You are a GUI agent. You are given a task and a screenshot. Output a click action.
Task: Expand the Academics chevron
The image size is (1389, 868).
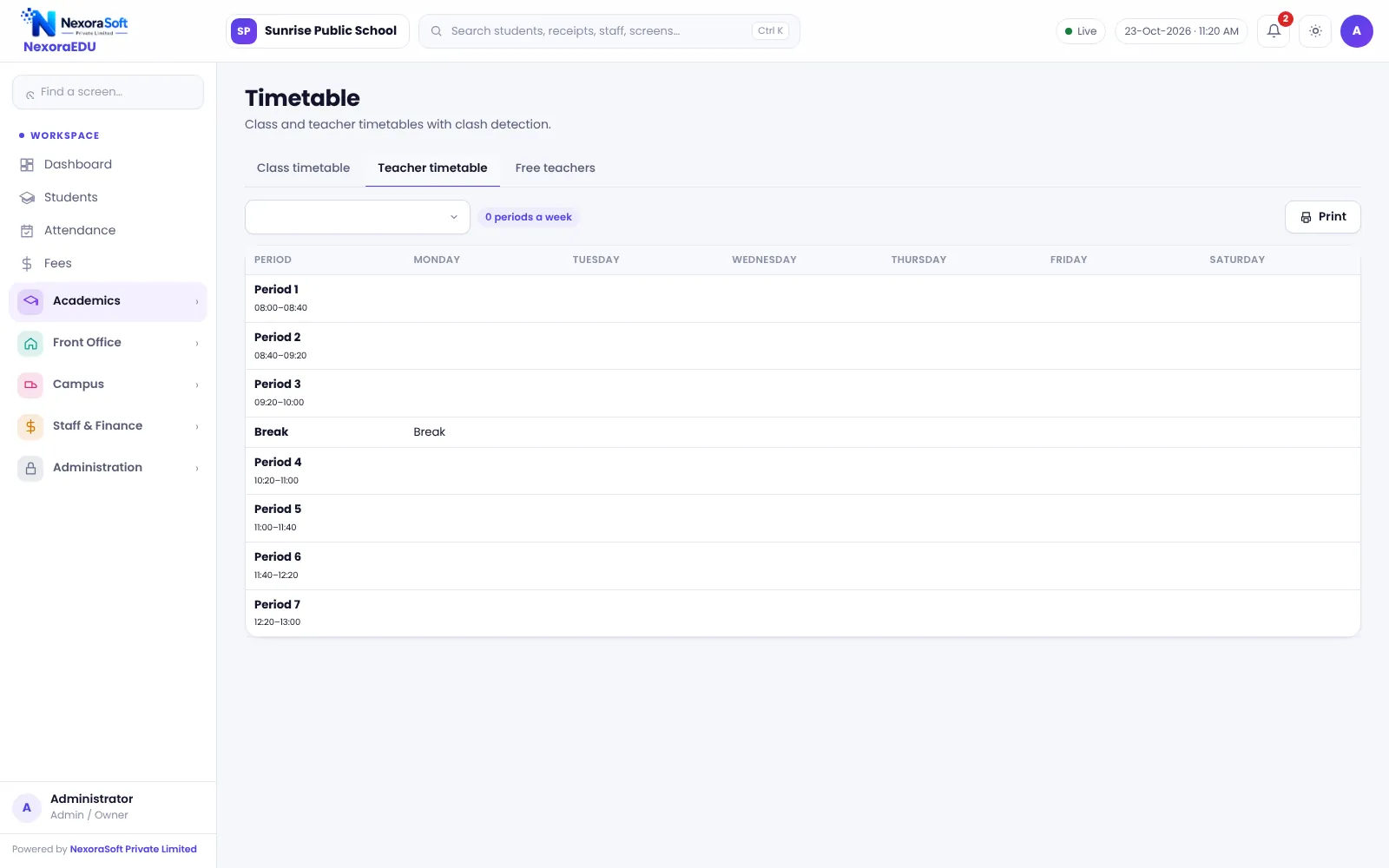pos(197,302)
